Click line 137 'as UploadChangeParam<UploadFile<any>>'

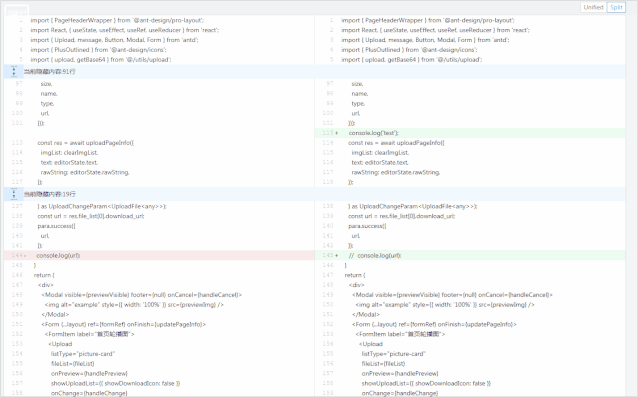coord(102,206)
